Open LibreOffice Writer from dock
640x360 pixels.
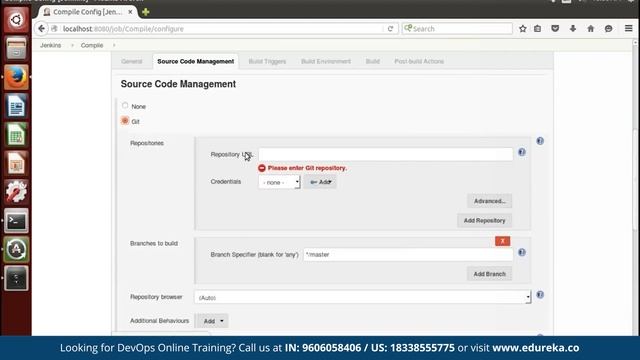(x=16, y=105)
